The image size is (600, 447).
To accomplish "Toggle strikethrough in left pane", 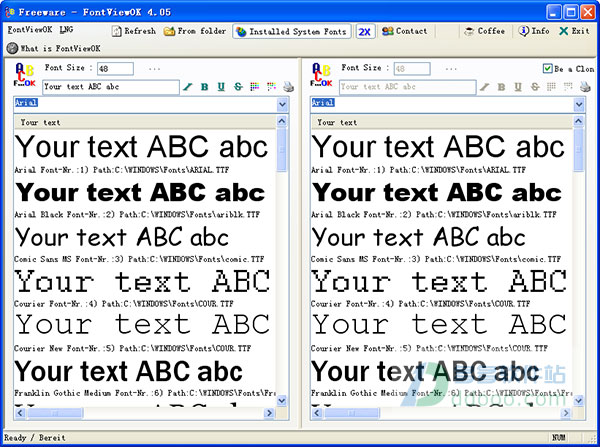I will point(238,87).
